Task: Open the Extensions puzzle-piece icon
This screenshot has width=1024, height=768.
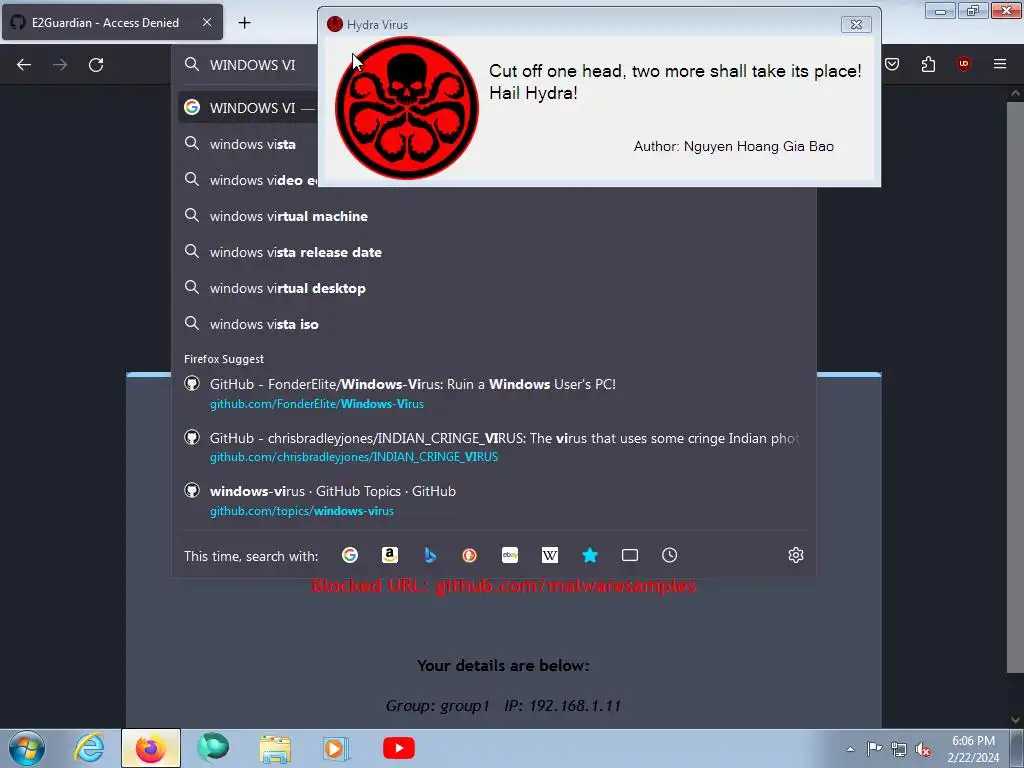Action: pyautogui.click(x=928, y=64)
